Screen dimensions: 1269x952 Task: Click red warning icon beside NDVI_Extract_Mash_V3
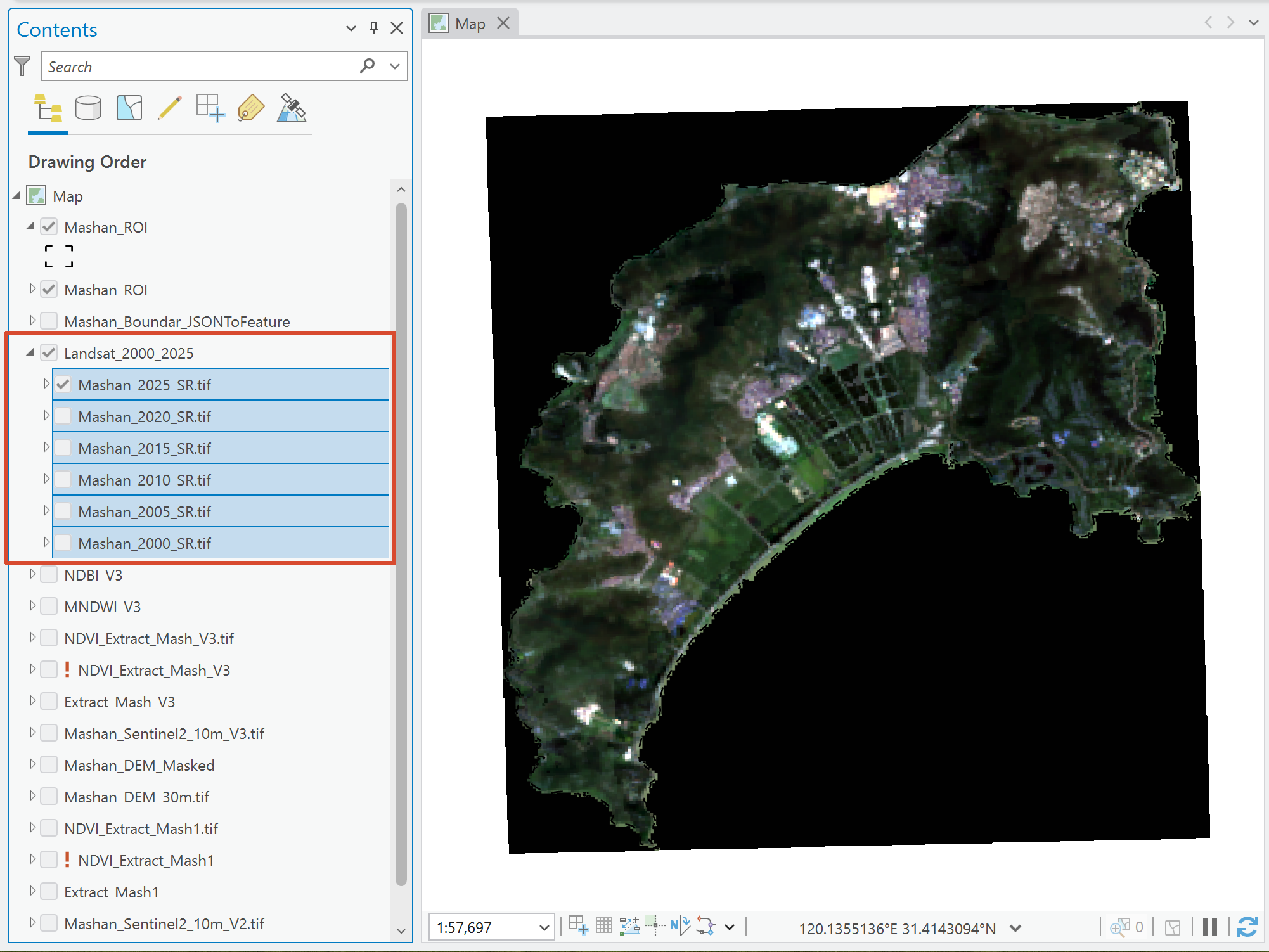coord(67,669)
